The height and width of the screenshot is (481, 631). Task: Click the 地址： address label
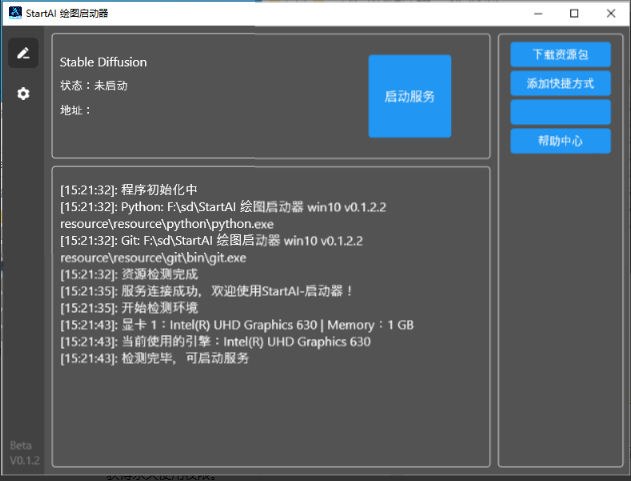[76, 110]
